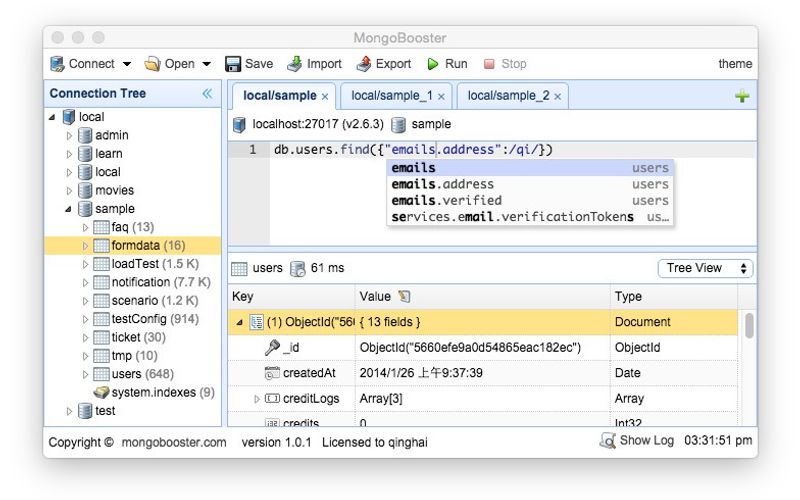Switch to the local/sample_1 tab
Screen dimensions: 800x500
click(x=391, y=96)
